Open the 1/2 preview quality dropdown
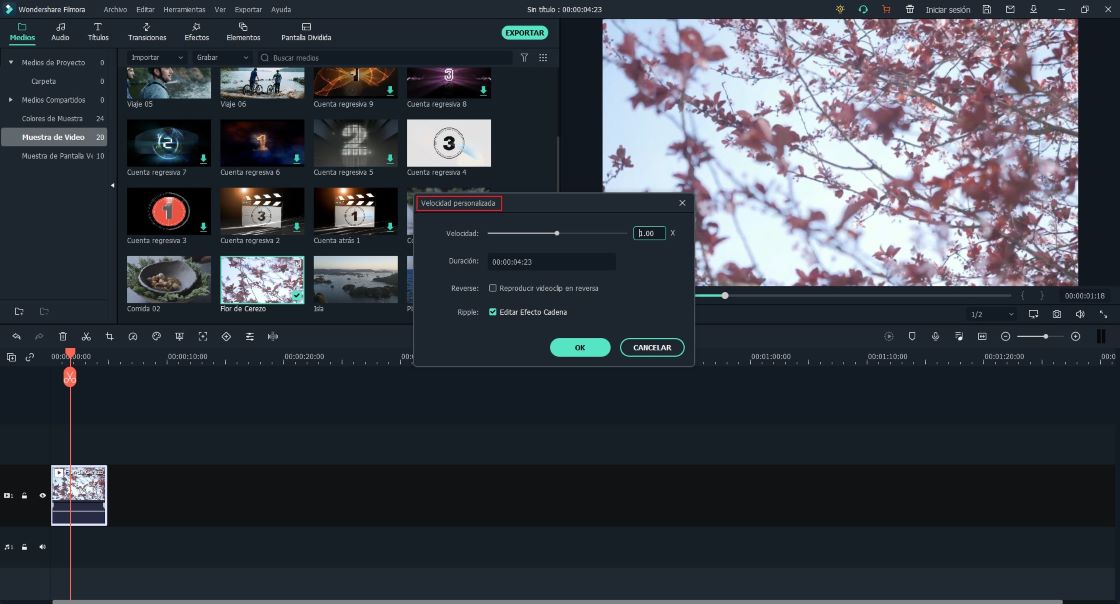1120x604 pixels. (991, 314)
